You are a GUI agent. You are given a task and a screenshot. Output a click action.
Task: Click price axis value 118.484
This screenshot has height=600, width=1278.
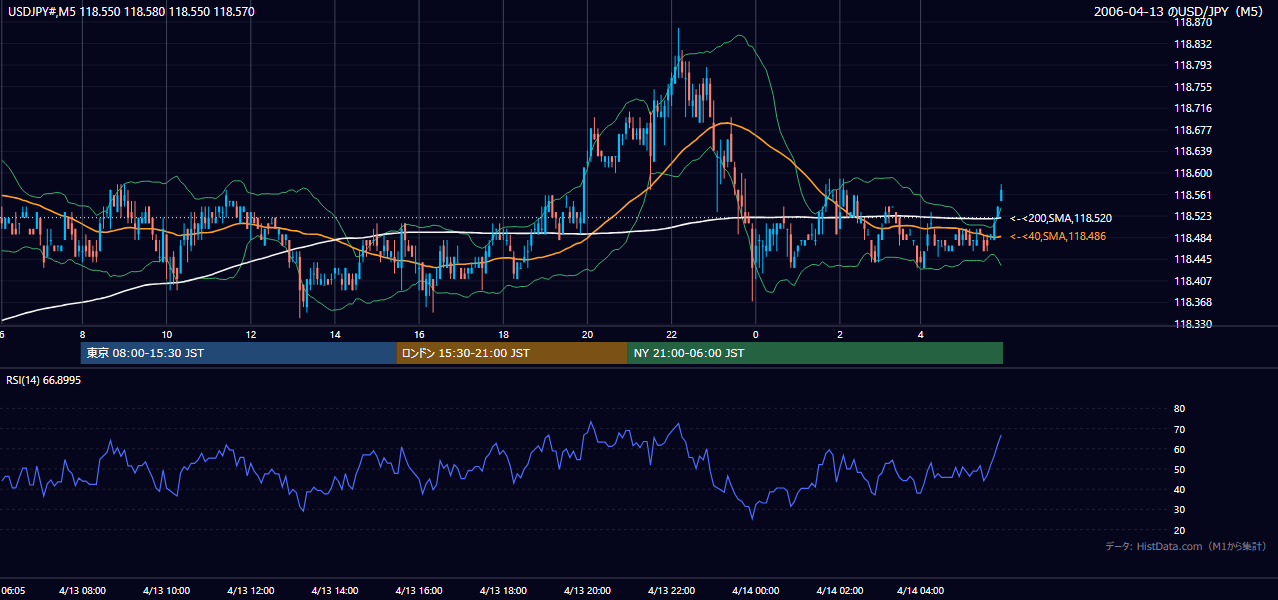[x=1192, y=238]
